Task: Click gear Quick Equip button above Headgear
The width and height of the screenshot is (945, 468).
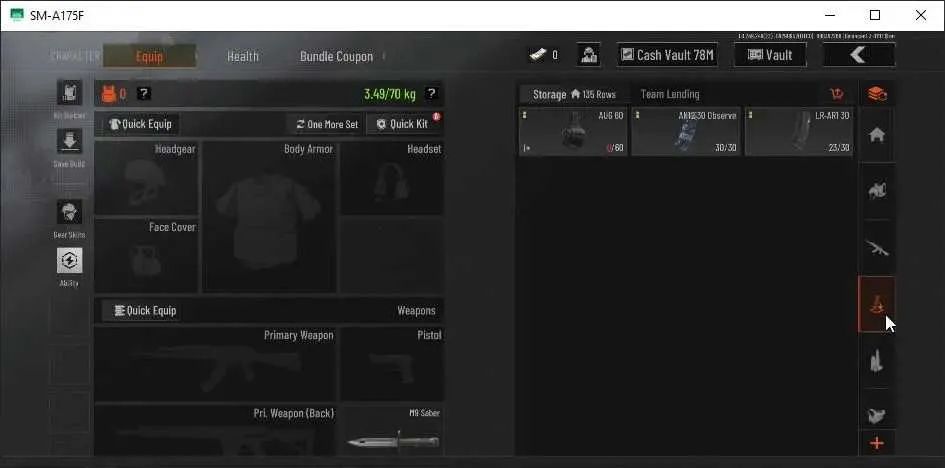Action: click(x=141, y=124)
